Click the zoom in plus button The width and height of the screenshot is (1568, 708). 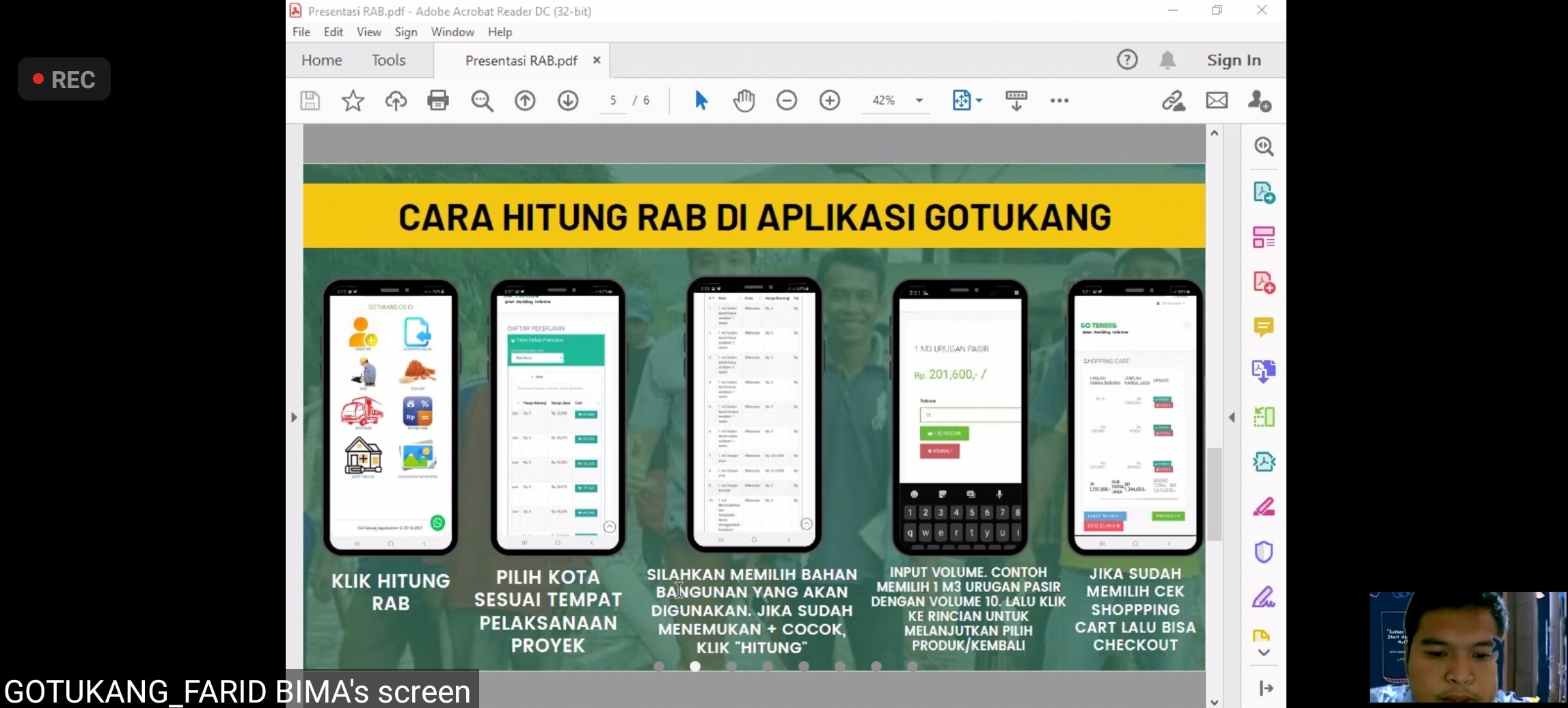click(x=829, y=100)
